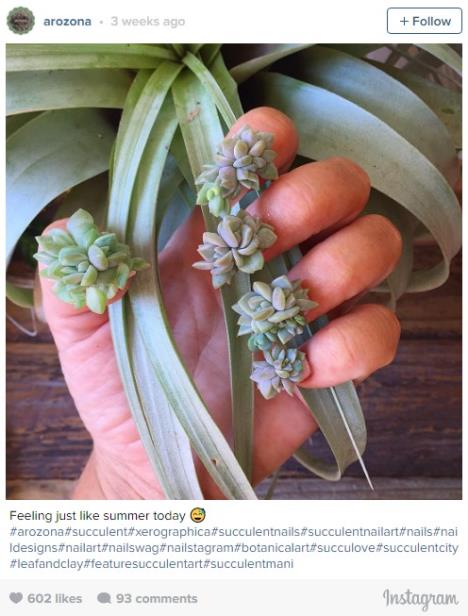Open the #leafandclay hashtag
Image resolution: width=468 pixels, height=616 pixels.
pos(46,564)
